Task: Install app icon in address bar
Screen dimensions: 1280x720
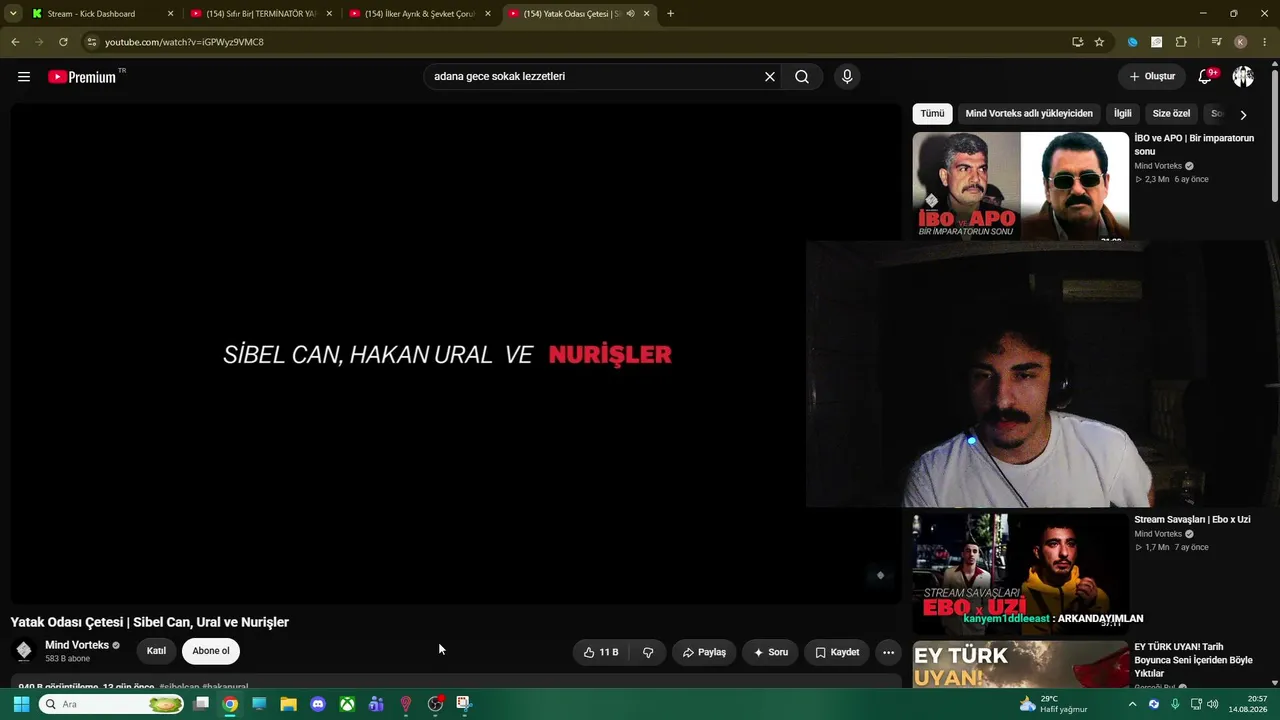Action: tap(1077, 42)
